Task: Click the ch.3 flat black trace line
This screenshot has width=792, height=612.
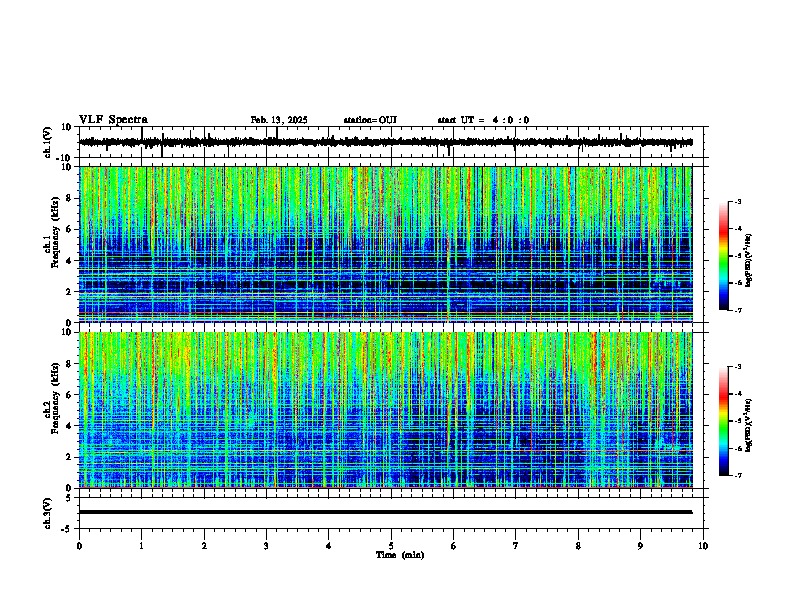Action: [385, 512]
